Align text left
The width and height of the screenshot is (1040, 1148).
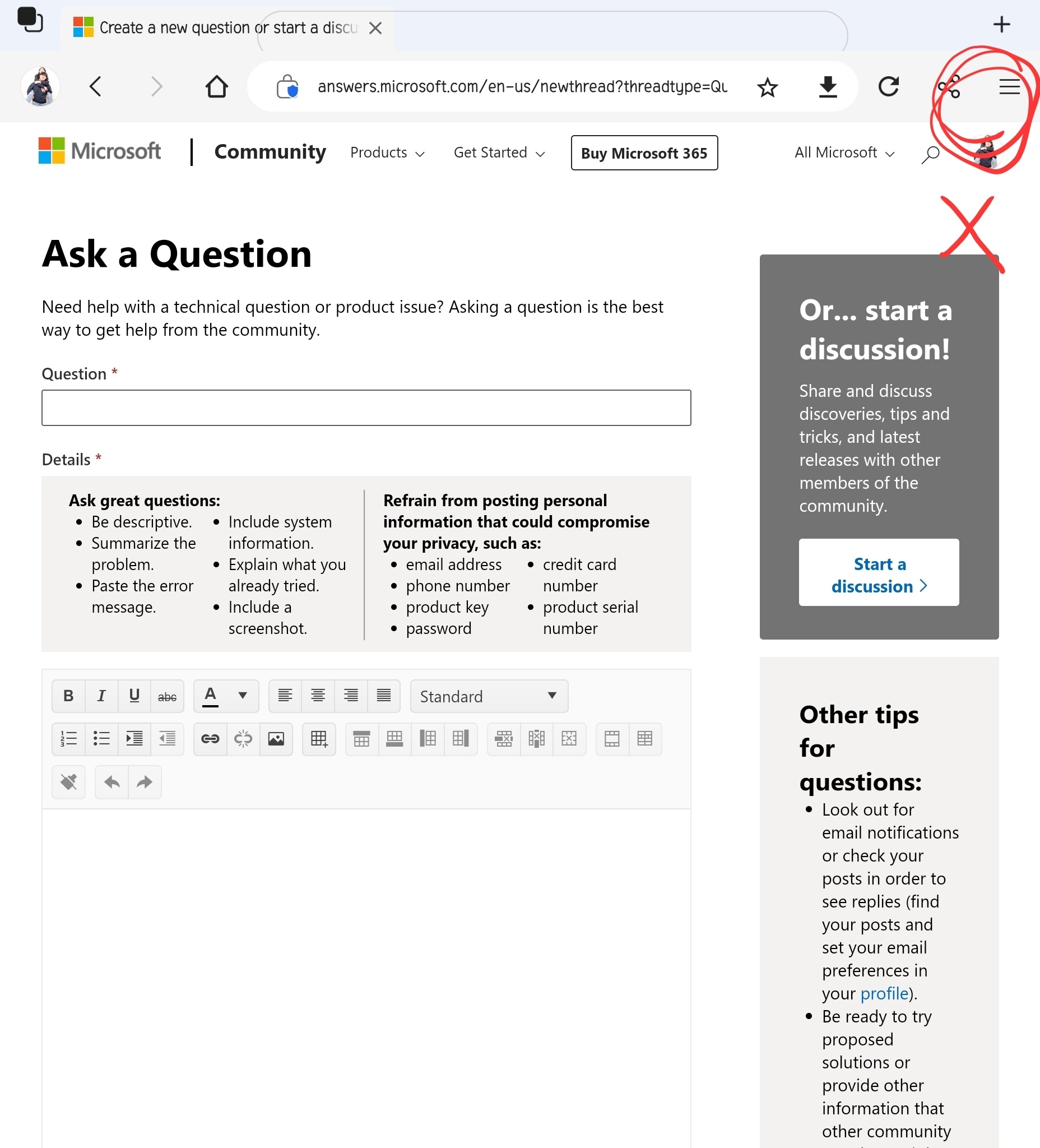[x=285, y=696]
